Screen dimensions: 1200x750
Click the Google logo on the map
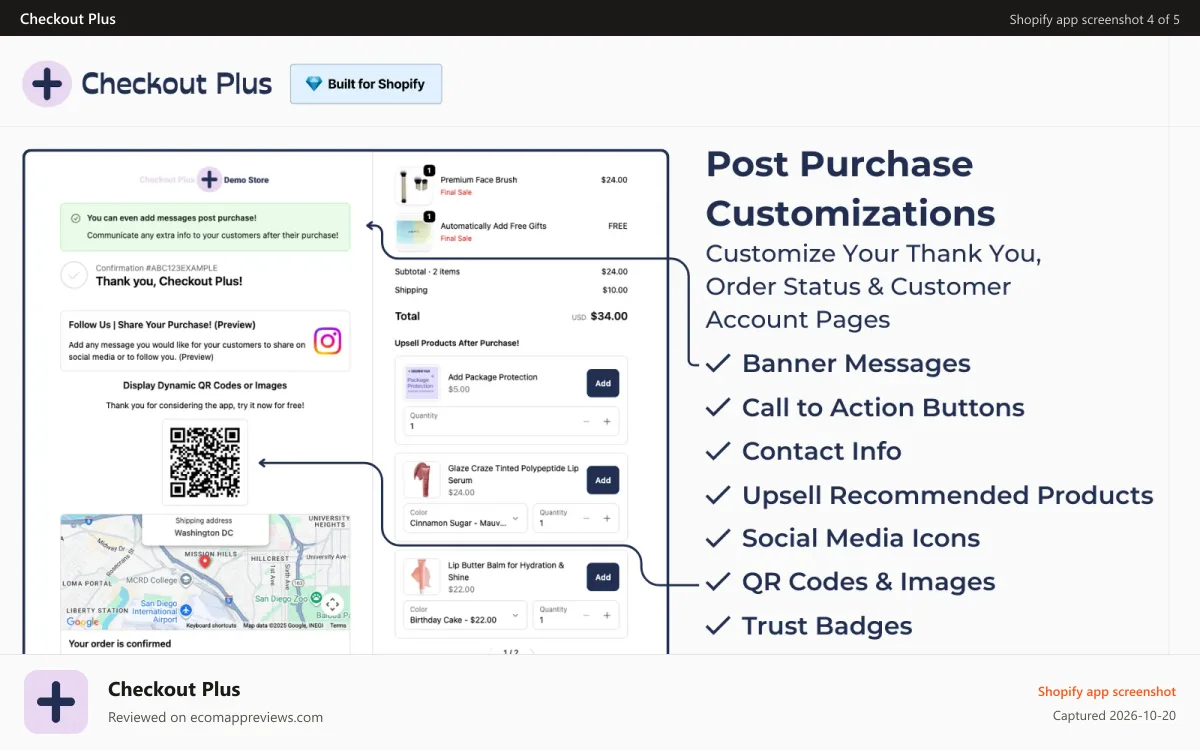[82, 622]
